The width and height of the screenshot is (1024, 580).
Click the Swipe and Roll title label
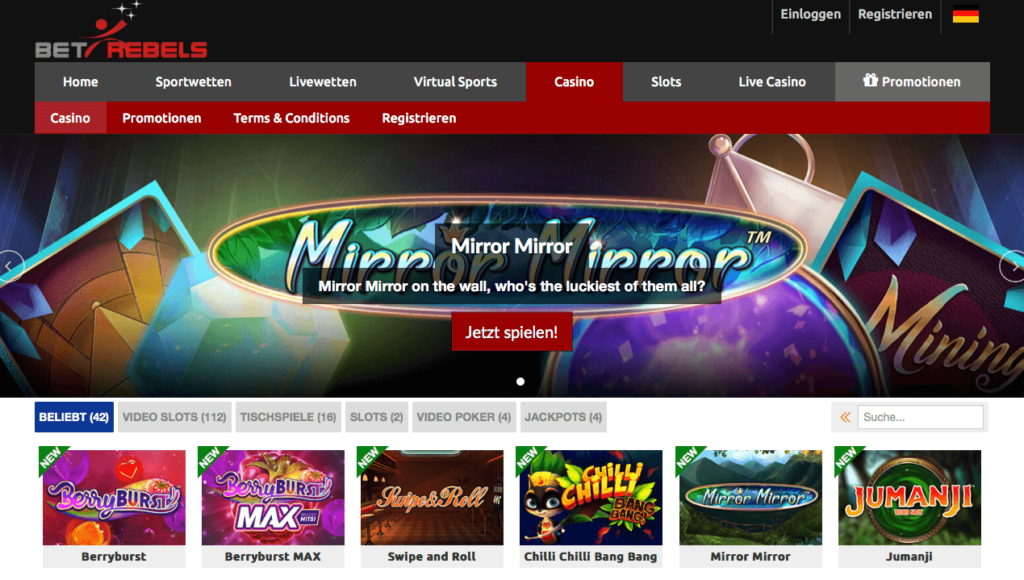432,556
